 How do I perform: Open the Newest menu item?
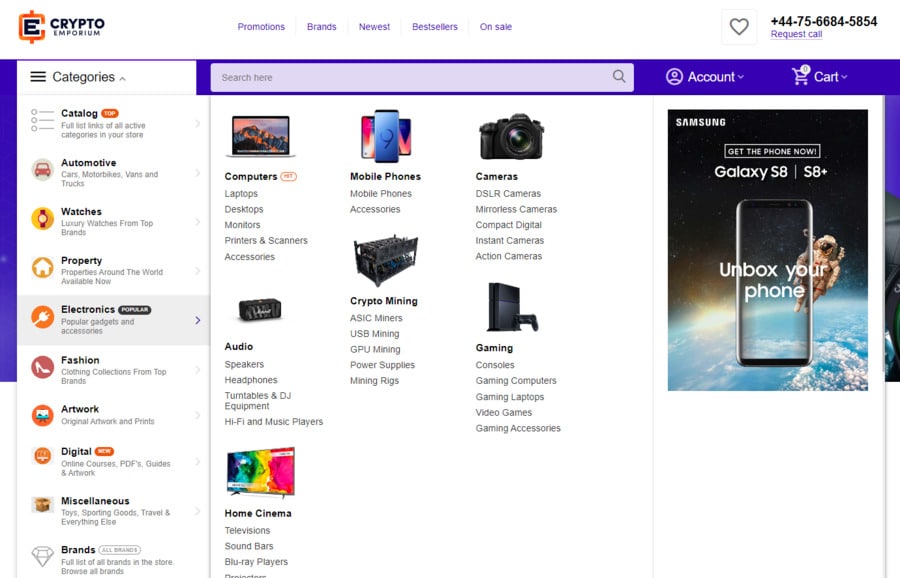(x=374, y=26)
